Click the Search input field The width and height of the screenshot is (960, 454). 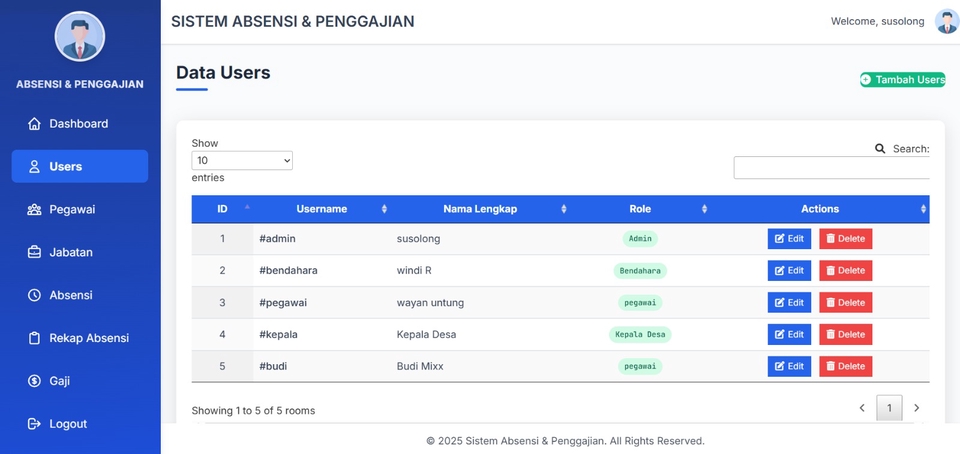tap(831, 168)
